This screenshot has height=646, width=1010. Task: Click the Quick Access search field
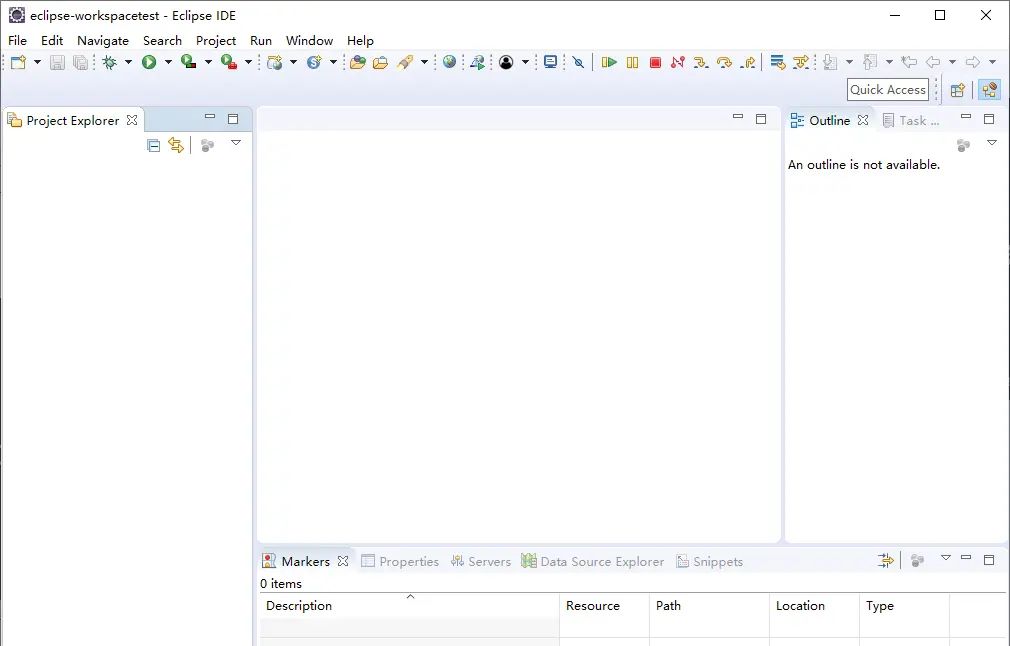pos(887,89)
